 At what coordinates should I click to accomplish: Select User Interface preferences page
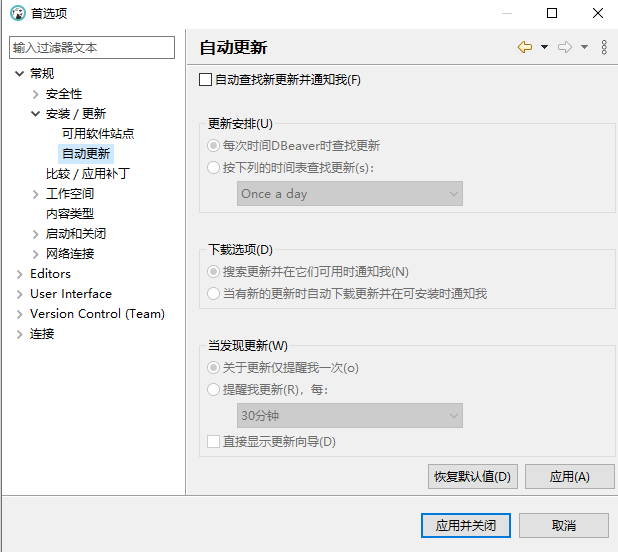[71, 294]
